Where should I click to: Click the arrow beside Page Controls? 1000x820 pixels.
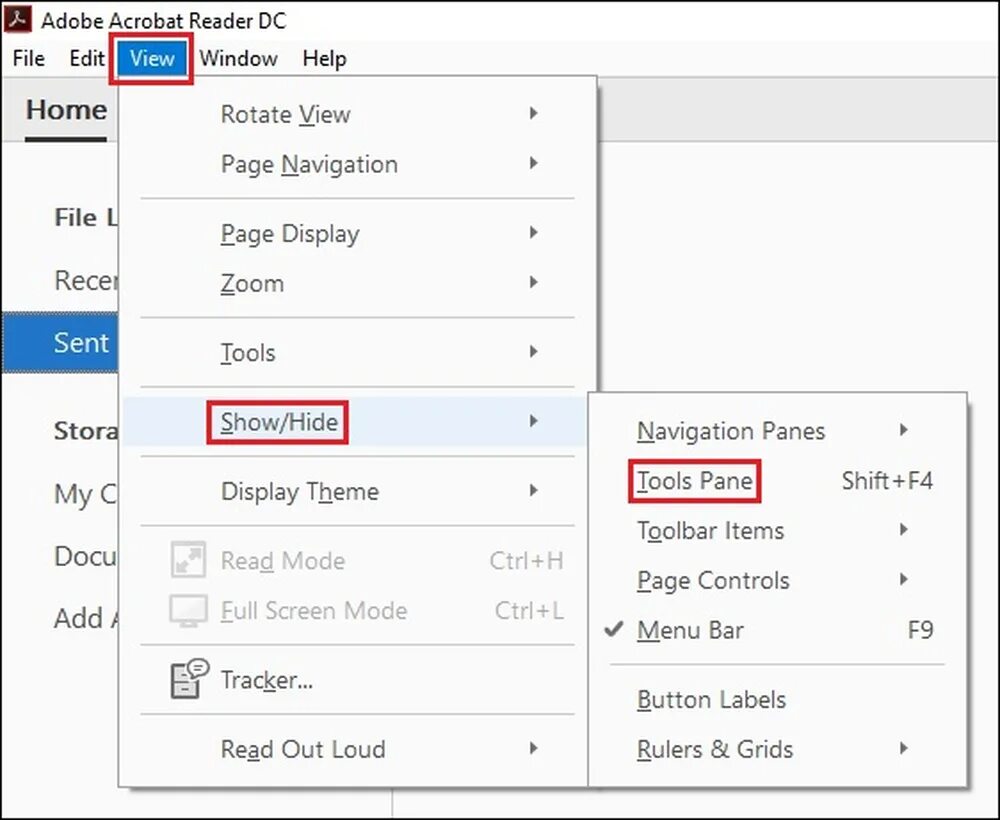pos(904,580)
